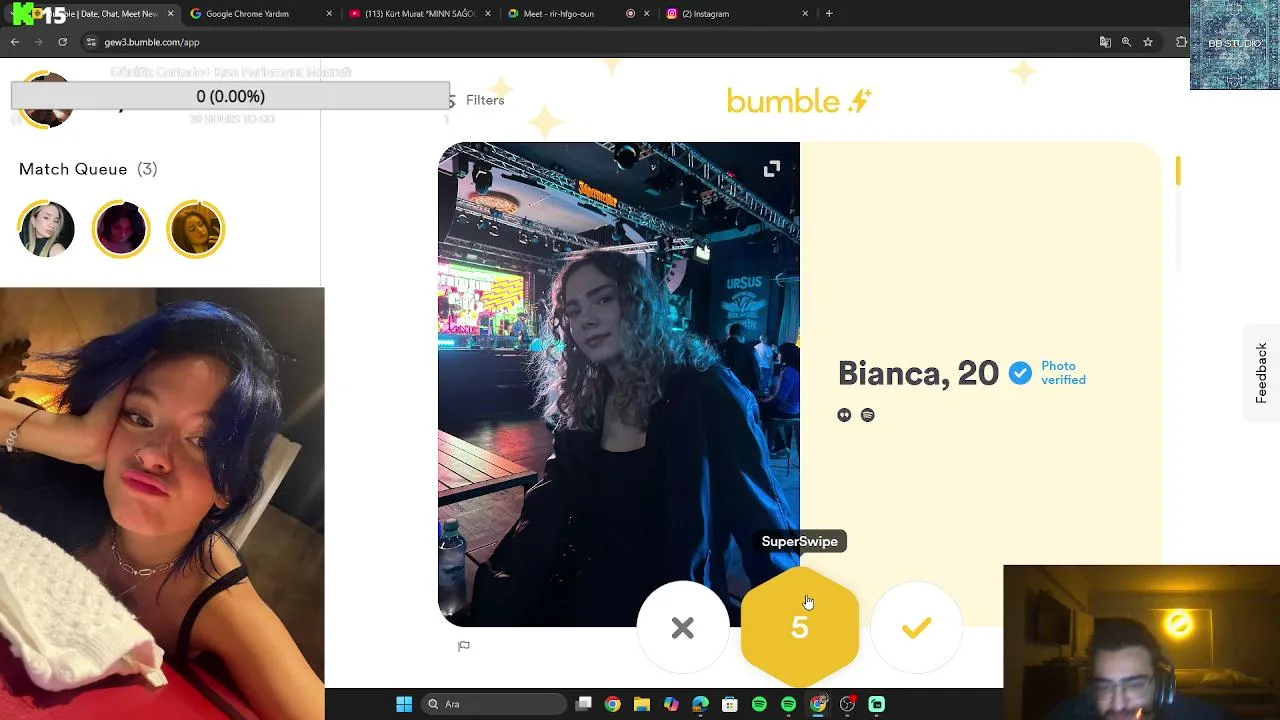1280x720 pixels.
Task: Reject Bianca with the X pass button
Action: (x=683, y=627)
